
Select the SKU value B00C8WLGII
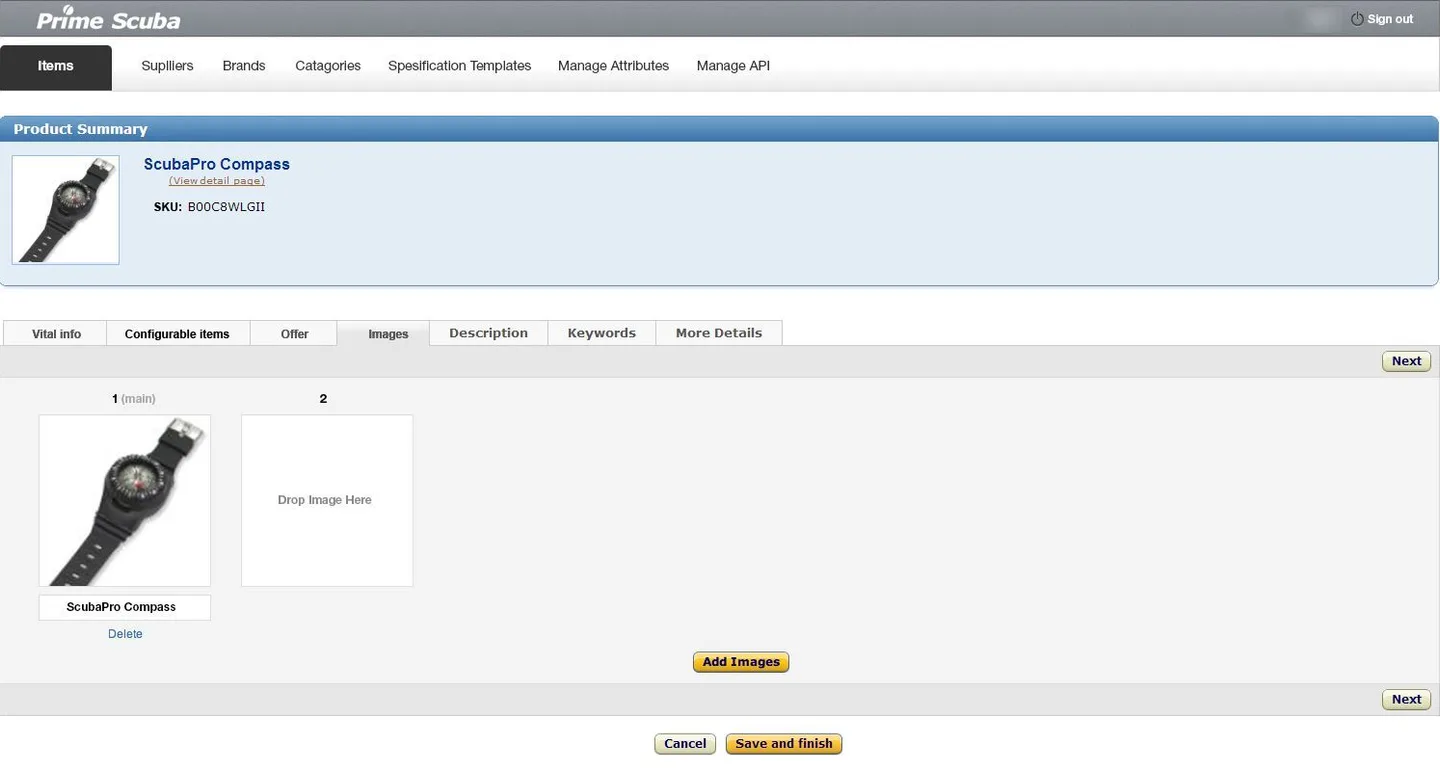coord(226,207)
